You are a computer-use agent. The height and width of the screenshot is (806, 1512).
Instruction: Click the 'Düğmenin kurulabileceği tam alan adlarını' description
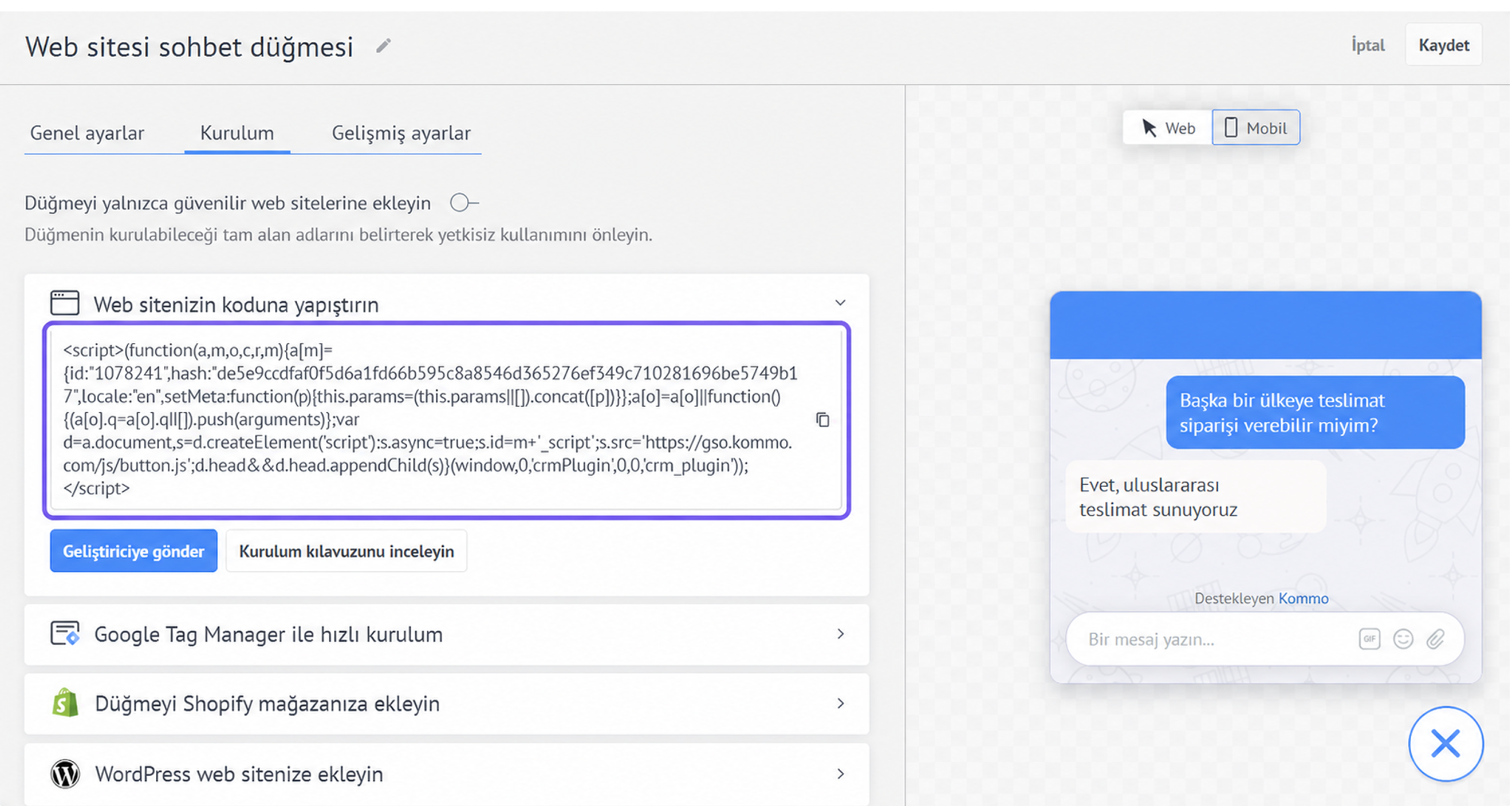[x=338, y=235]
